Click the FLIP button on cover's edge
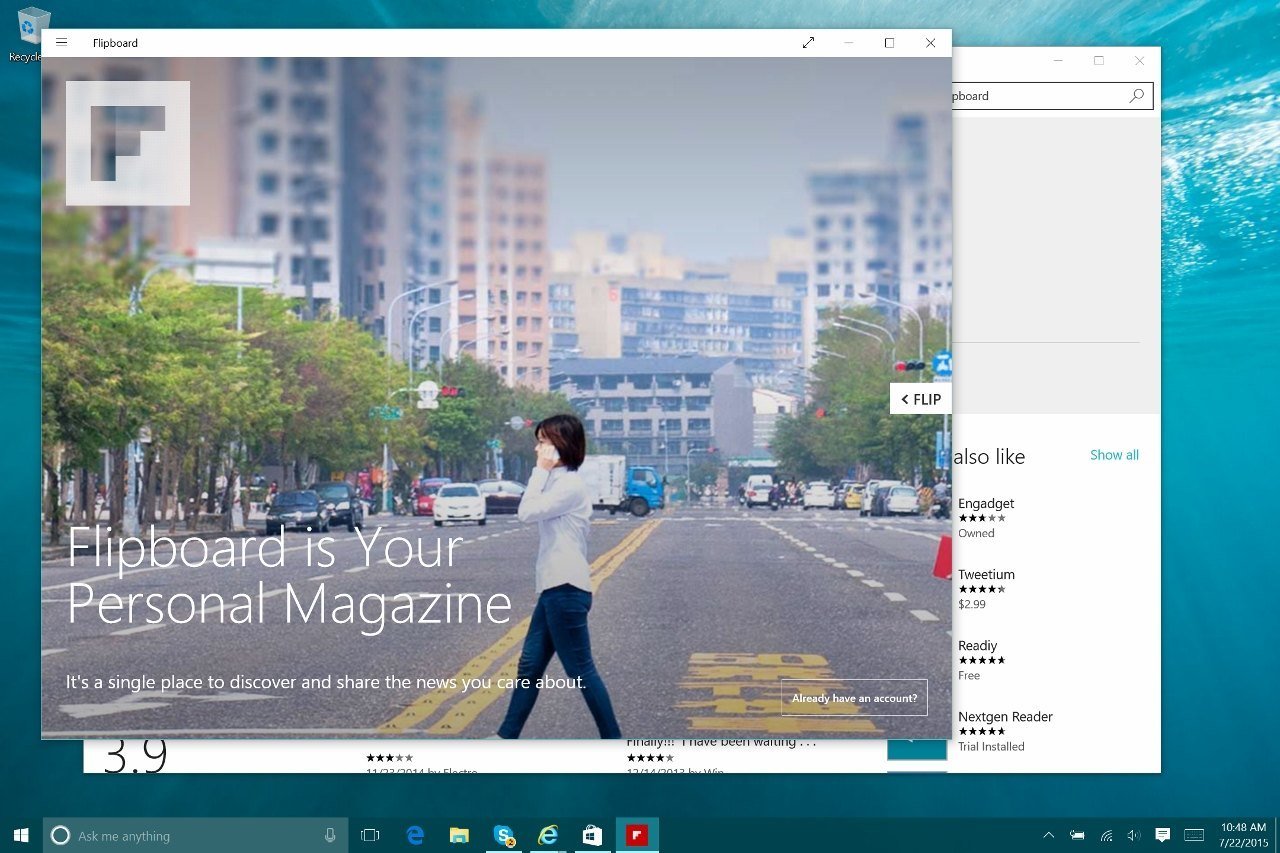Screen dimensions: 1280x853 921,399
